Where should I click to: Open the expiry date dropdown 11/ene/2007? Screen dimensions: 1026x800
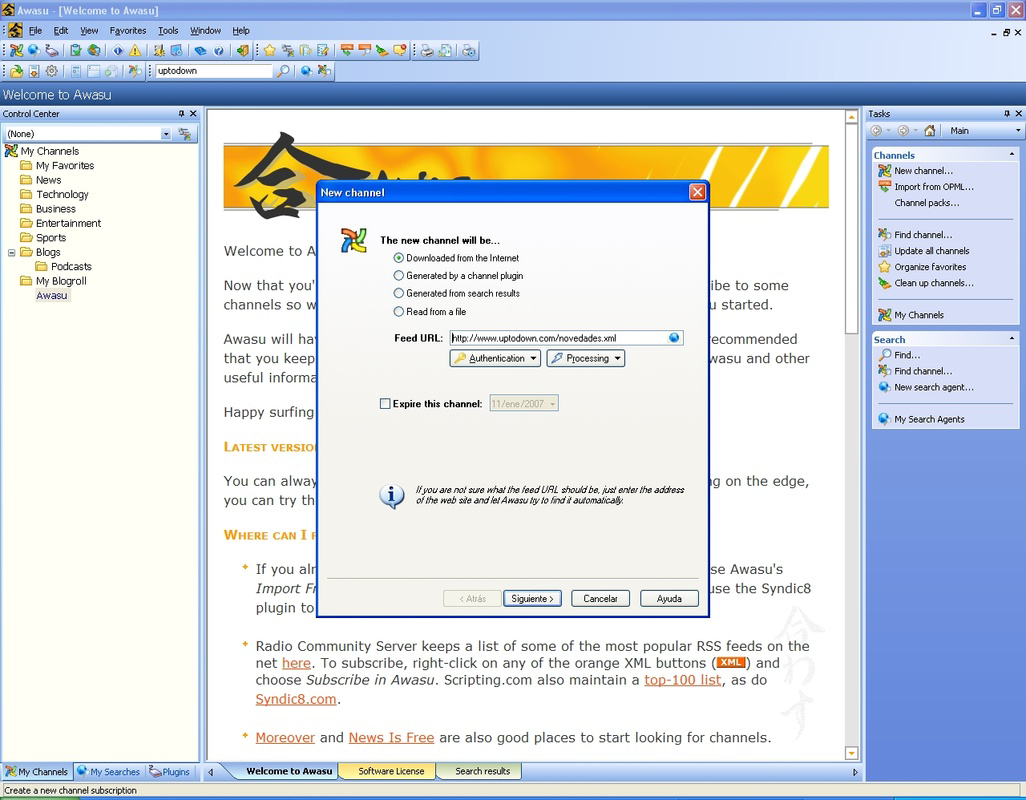(x=553, y=404)
